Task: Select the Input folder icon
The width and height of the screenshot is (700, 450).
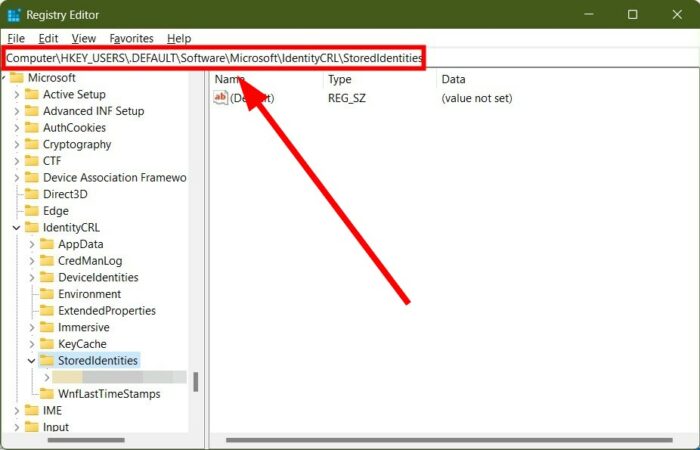Action: [x=32, y=427]
